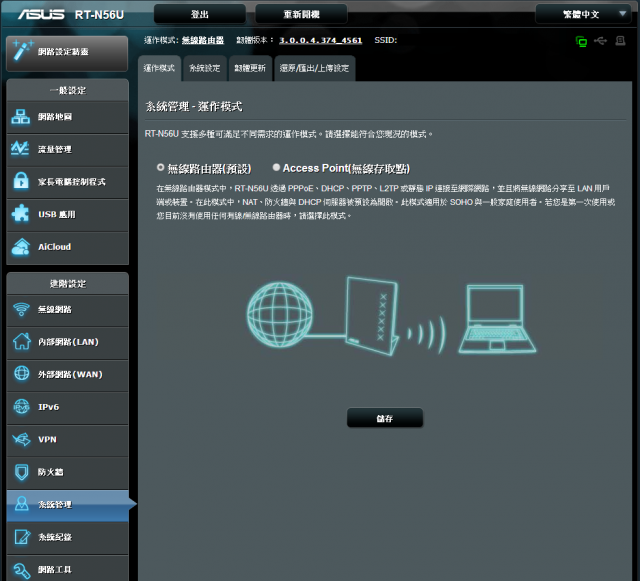This screenshot has width=640, height=581.
Task: Click the router illustration in diagram
Action: click(x=372, y=316)
